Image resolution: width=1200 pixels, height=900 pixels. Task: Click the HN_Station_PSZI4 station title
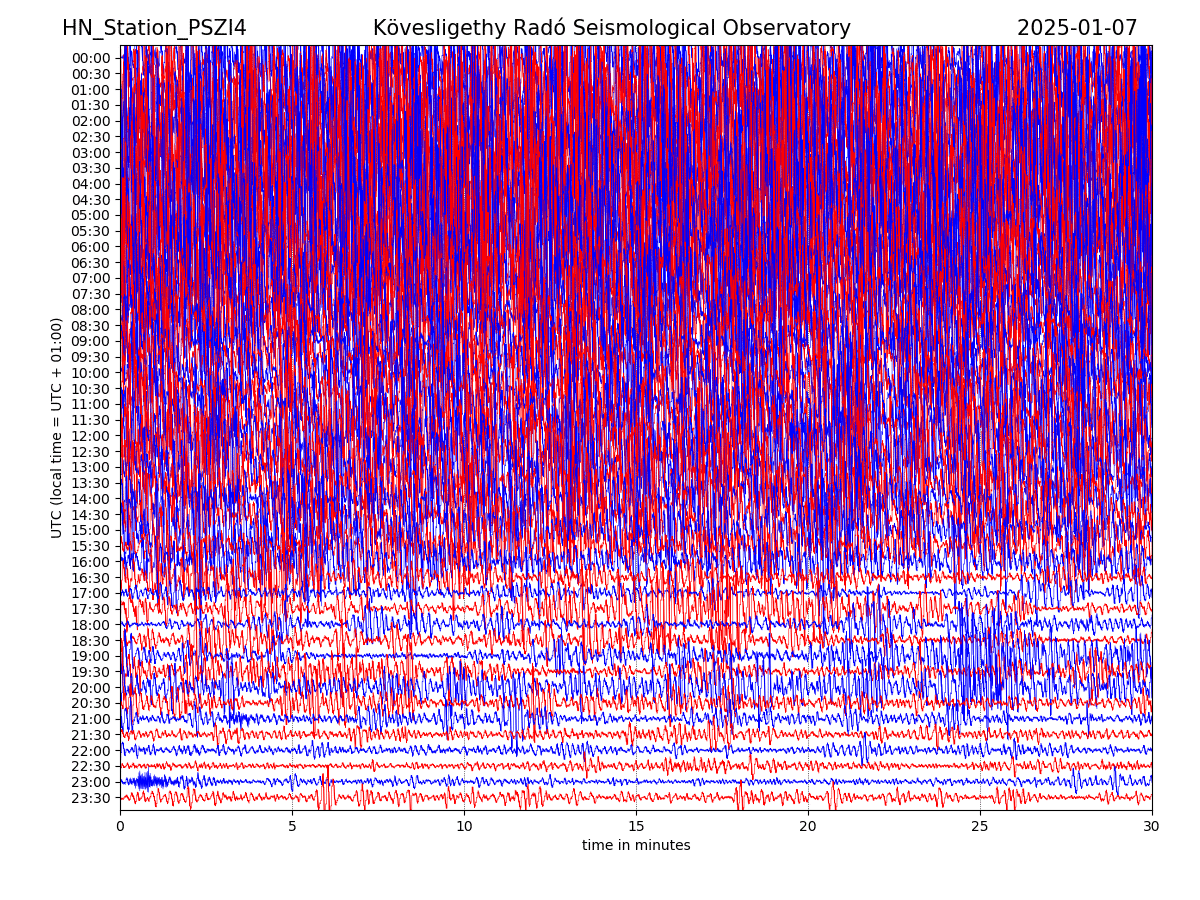[x=154, y=28]
